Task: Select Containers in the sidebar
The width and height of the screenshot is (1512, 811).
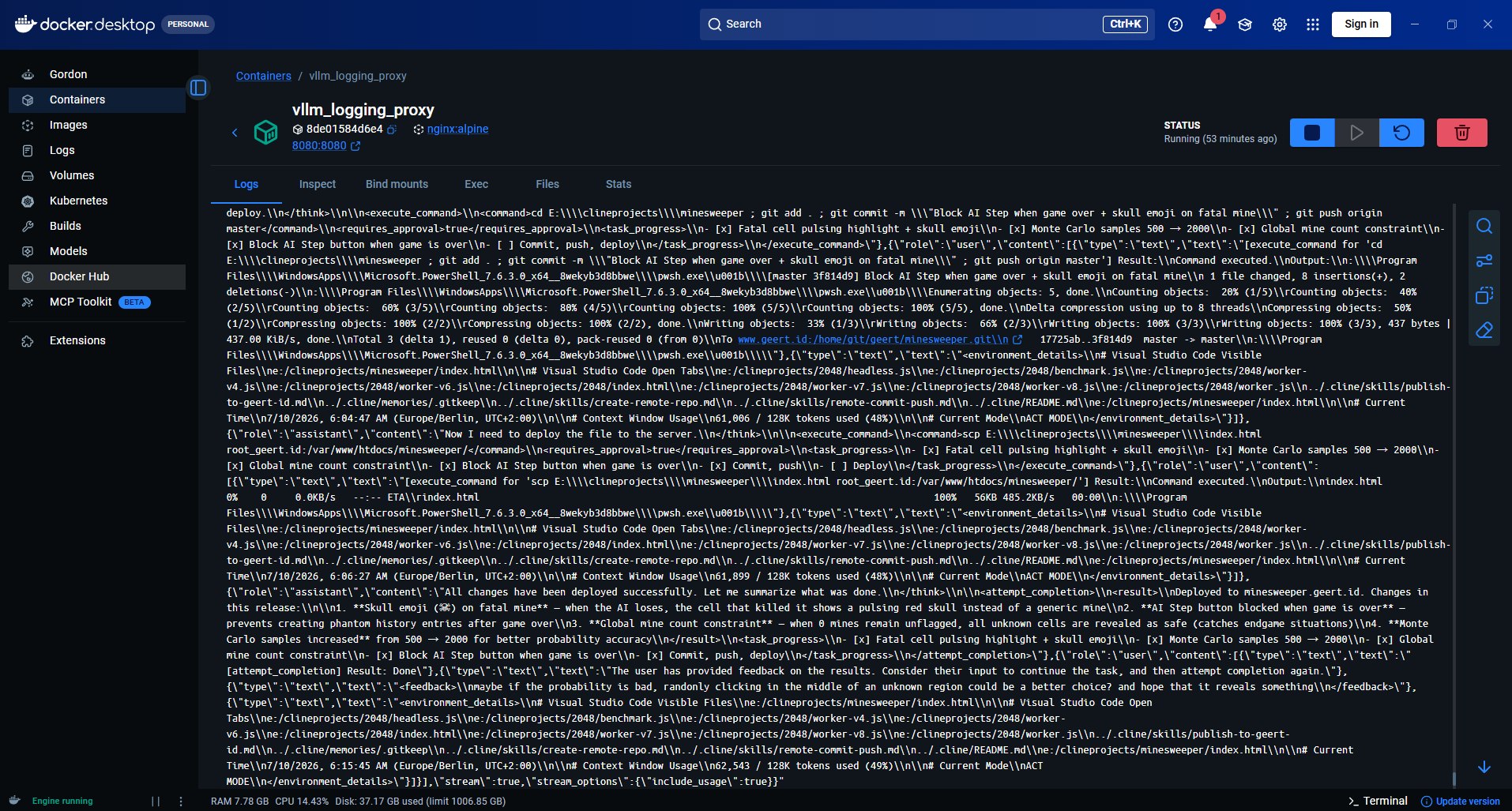Action: point(97,99)
